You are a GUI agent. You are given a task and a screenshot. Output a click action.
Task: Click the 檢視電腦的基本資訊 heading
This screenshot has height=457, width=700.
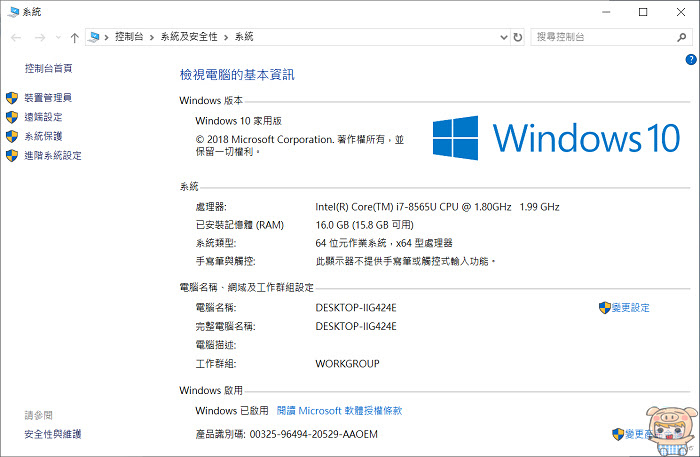[x=237, y=75]
